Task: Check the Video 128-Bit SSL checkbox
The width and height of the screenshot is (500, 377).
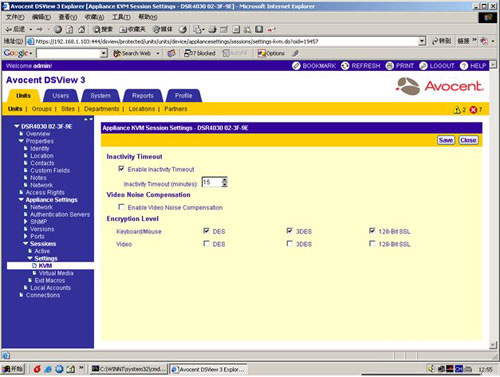Action: [372, 244]
